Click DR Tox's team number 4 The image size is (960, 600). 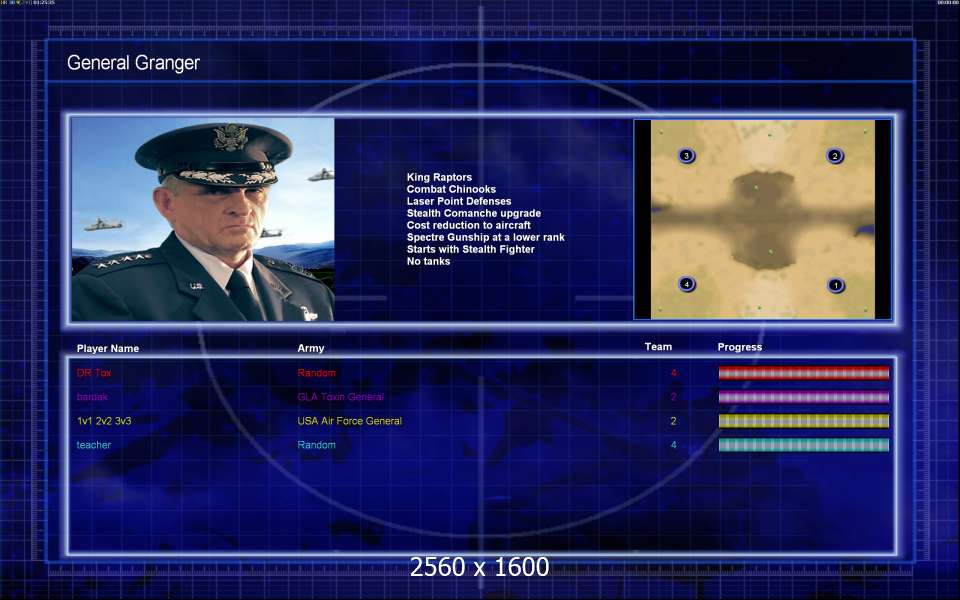pyautogui.click(x=673, y=373)
